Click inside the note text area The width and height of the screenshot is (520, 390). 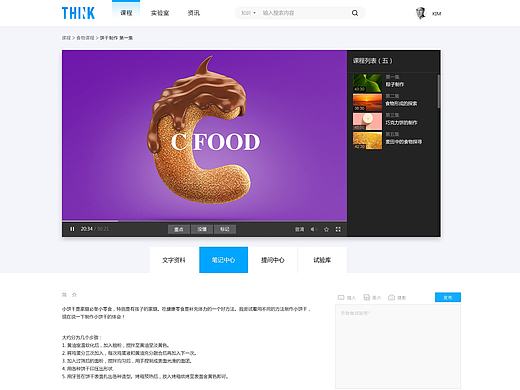pyautogui.click(x=398, y=347)
